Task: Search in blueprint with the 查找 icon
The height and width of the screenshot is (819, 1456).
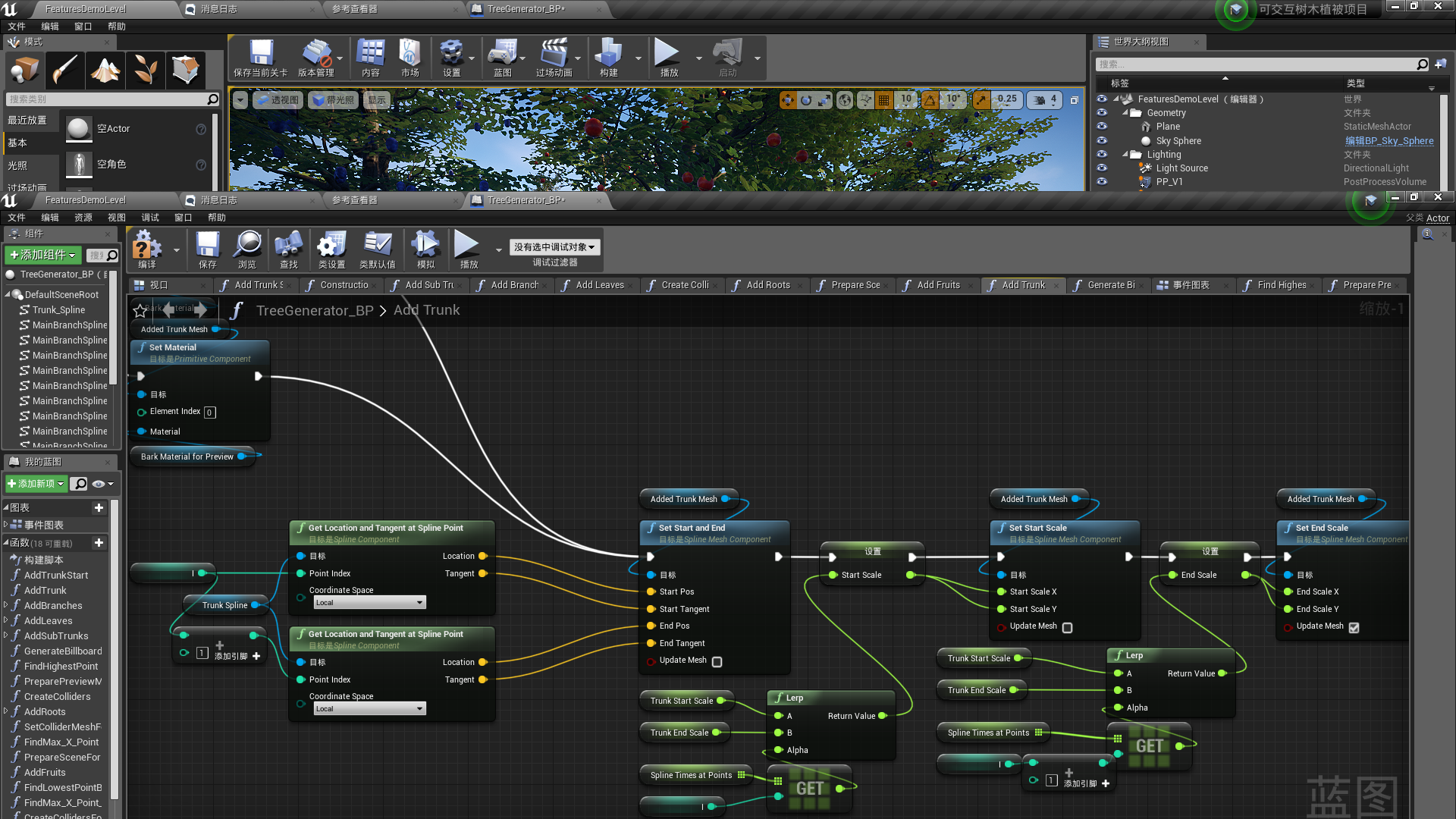Action: [x=288, y=249]
